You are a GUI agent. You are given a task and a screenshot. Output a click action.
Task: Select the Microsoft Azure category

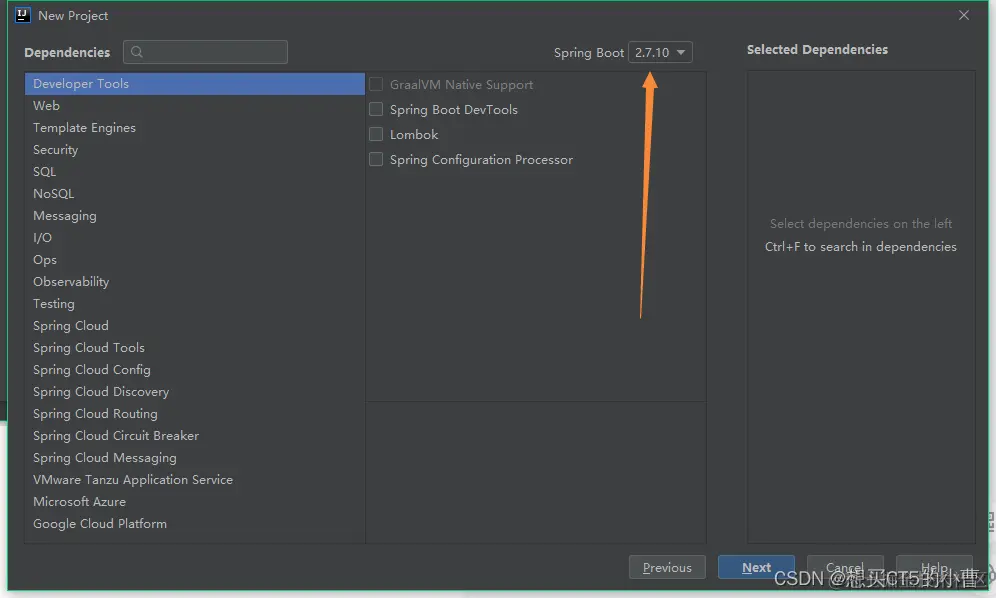click(194, 502)
